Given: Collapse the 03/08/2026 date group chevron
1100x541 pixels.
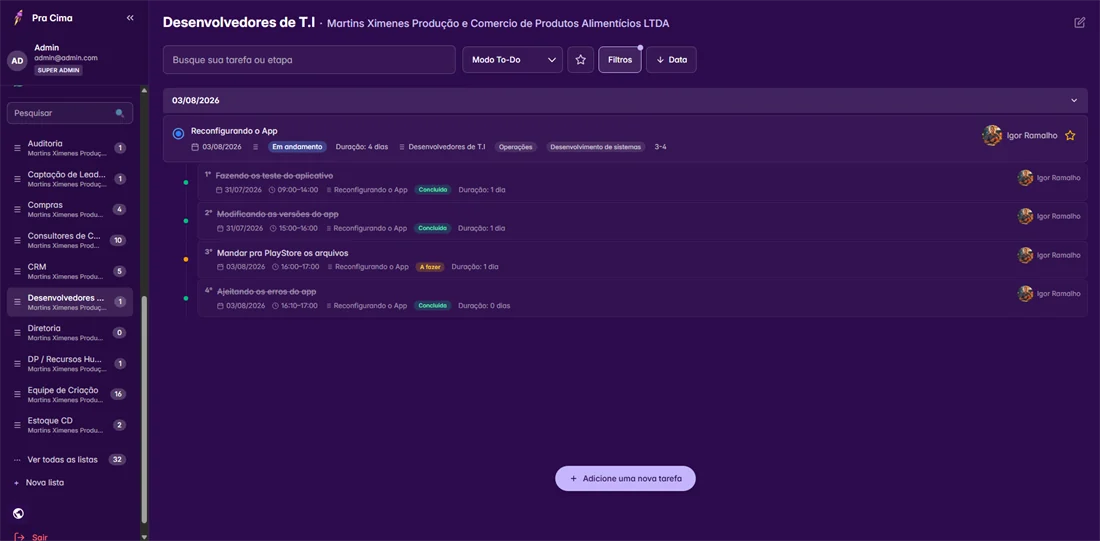Looking at the screenshot, I should [1073, 100].
